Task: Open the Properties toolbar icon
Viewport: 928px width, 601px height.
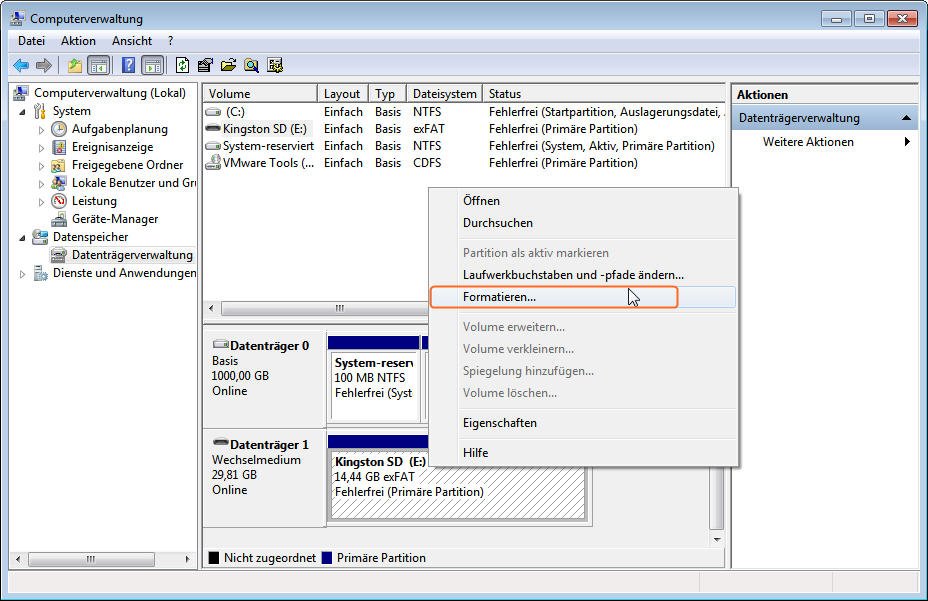Action: coord(205,65)
